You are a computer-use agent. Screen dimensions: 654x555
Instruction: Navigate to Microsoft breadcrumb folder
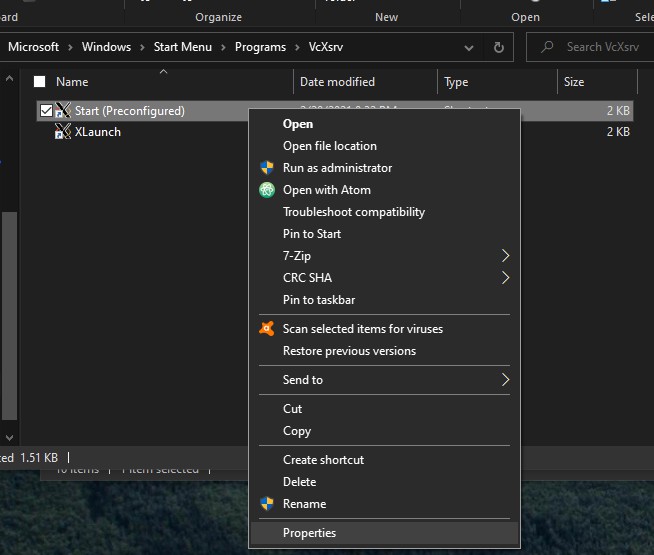(33, 47)
